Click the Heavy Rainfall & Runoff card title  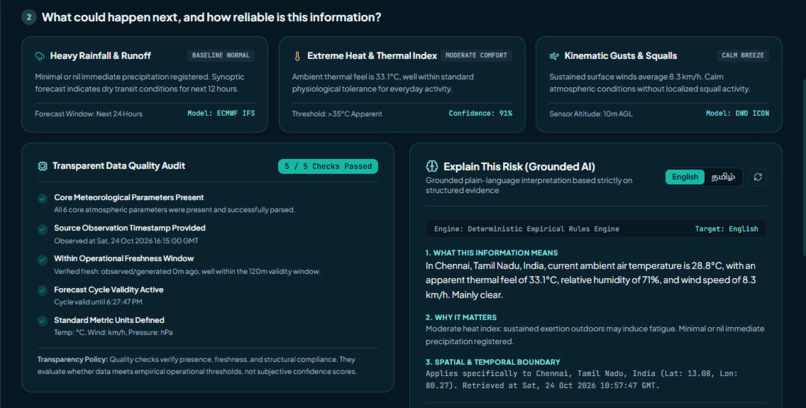100,56
